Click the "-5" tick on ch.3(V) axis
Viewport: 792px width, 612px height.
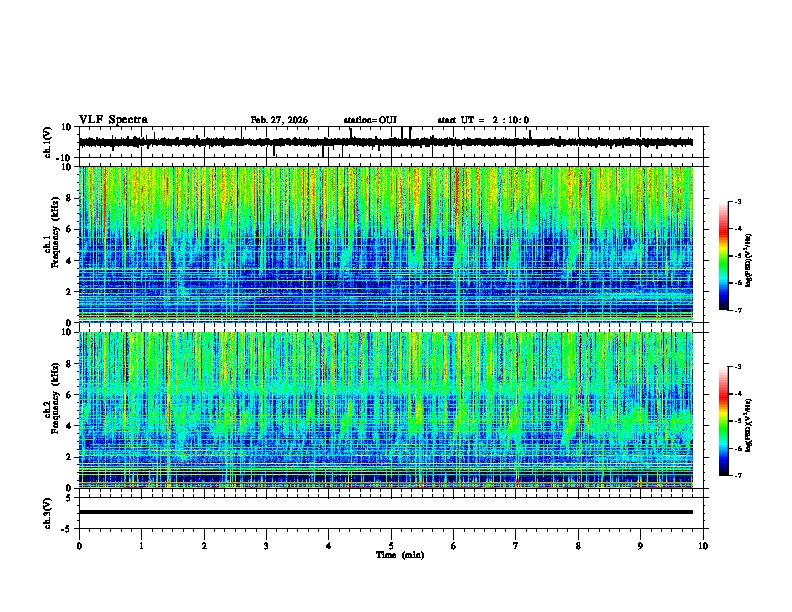tap(68, 529)
